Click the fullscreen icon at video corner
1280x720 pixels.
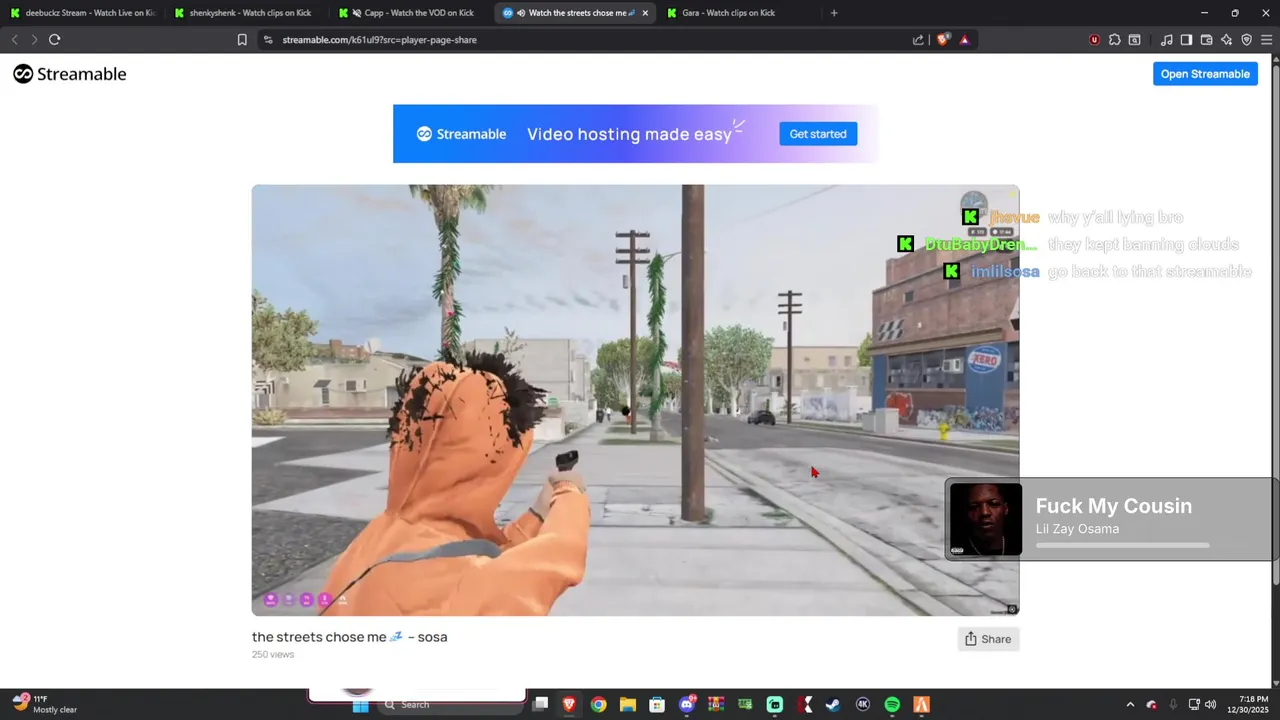[1012, 609]
